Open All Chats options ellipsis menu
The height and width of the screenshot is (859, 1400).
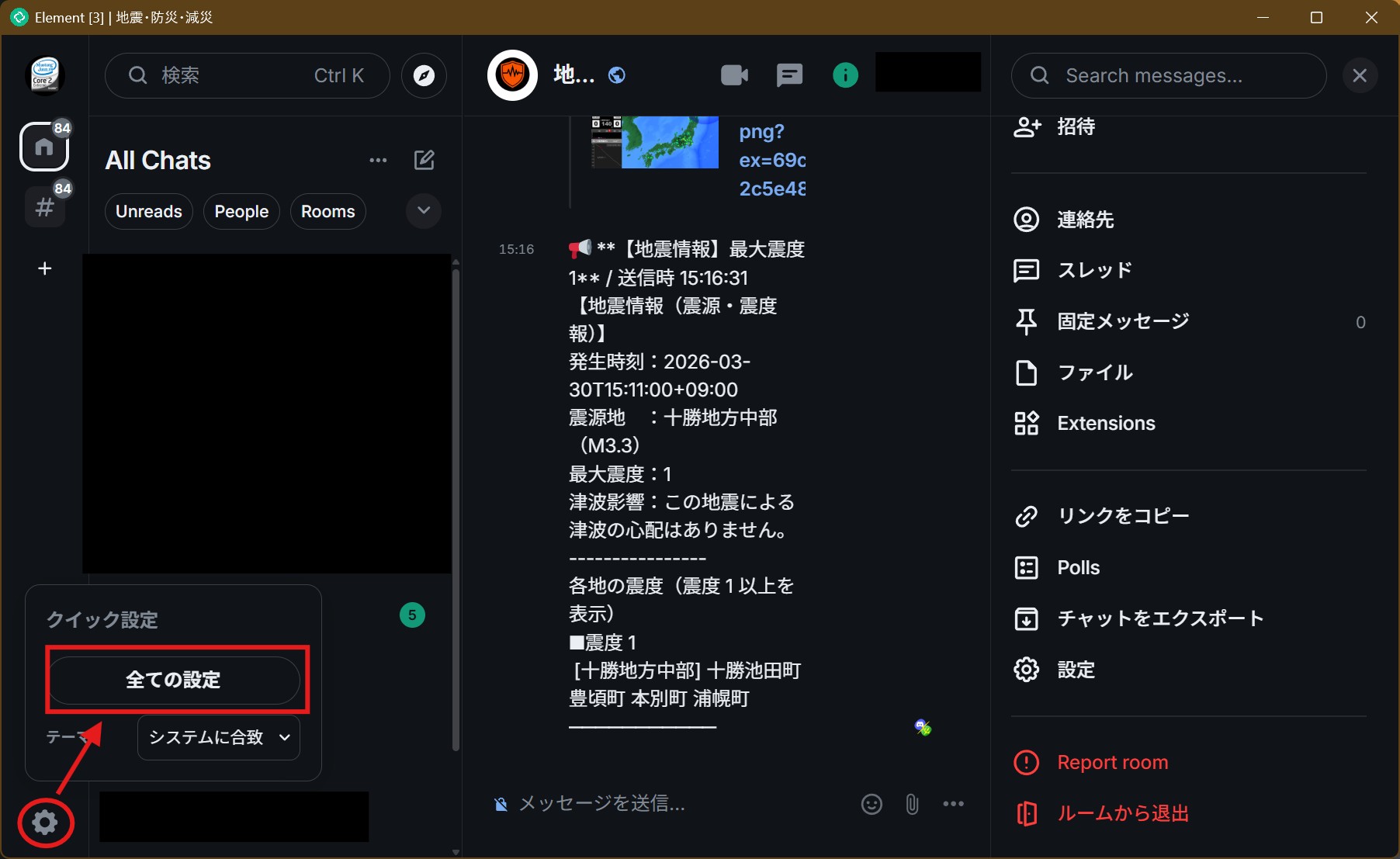pos(378,160)
